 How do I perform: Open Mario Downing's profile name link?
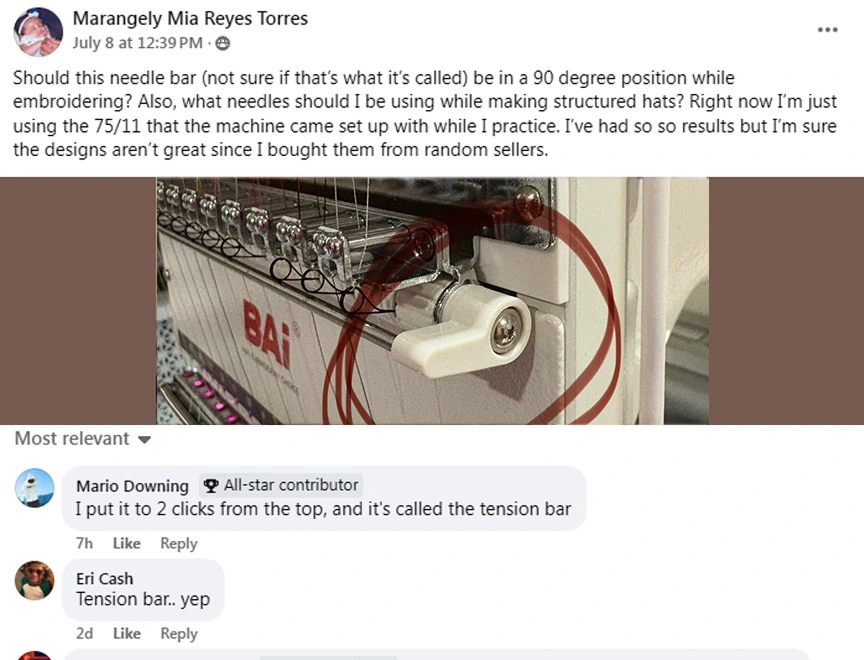[x=132, y=486]
